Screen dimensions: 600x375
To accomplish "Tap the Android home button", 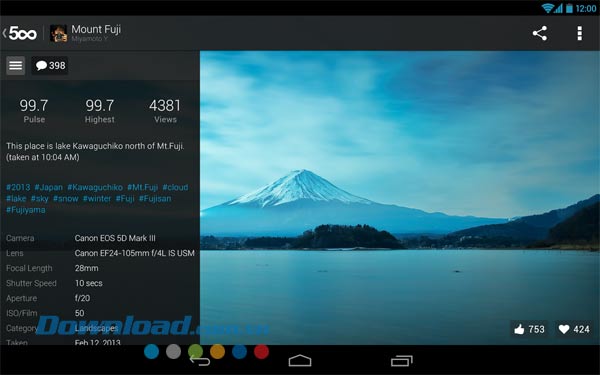I will pos(300,360).
